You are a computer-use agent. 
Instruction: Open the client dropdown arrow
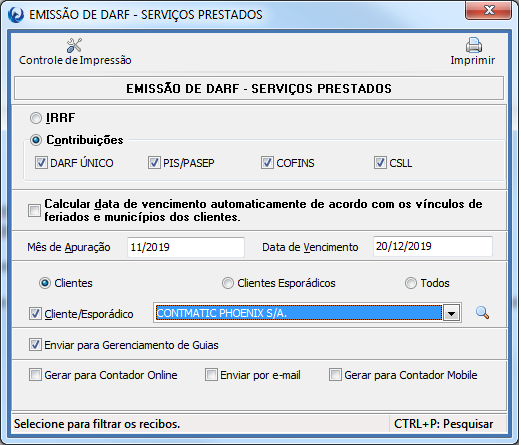tap(452, 313)
